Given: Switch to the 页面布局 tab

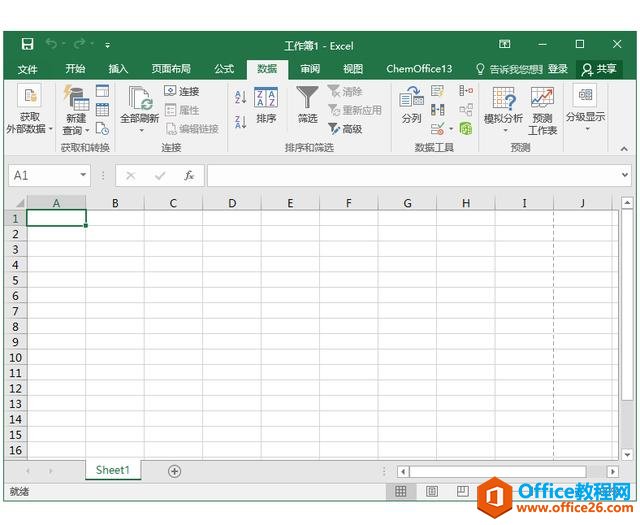Looking at the screenshot, I should click(x=171, y=69).
